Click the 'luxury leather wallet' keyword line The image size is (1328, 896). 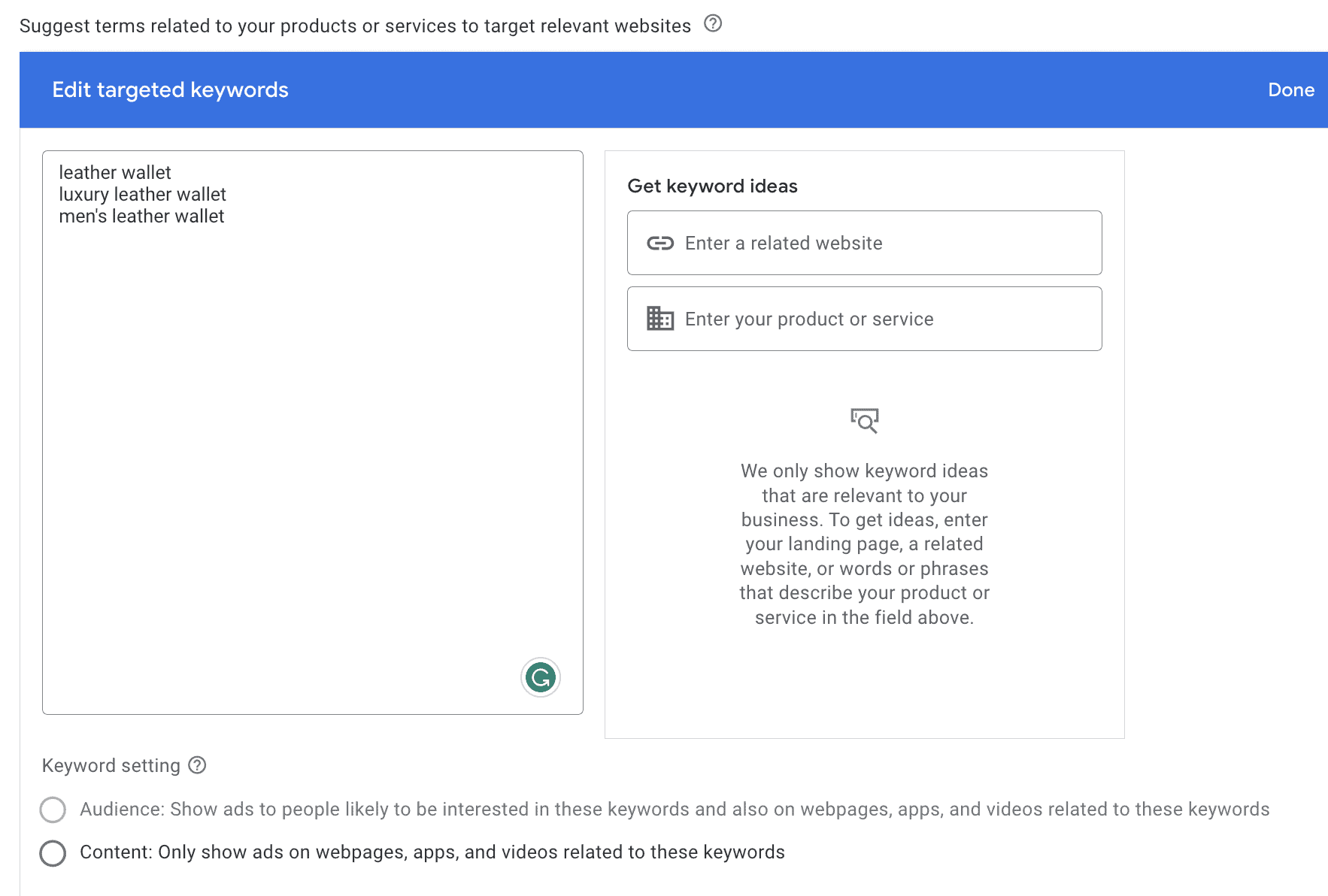pyautogui.click(x=142, y=195)
